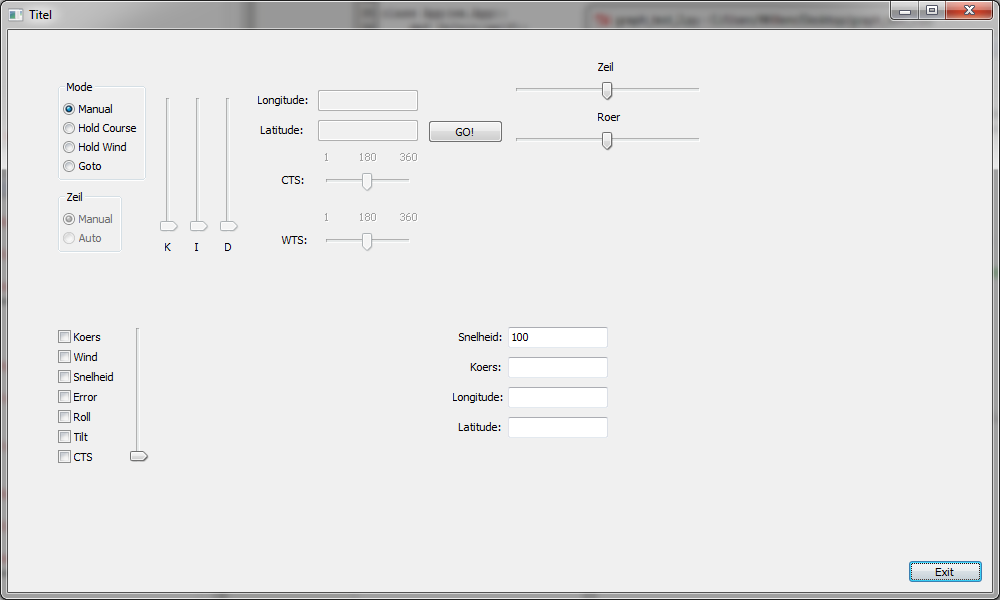
Task: Click the Roer horizontal slider handle
Action: (x=607, y=140)
